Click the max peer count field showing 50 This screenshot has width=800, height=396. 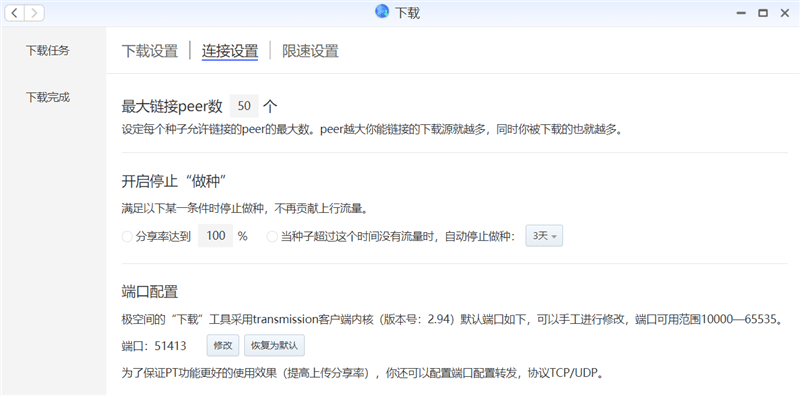[x=244, y=106]
